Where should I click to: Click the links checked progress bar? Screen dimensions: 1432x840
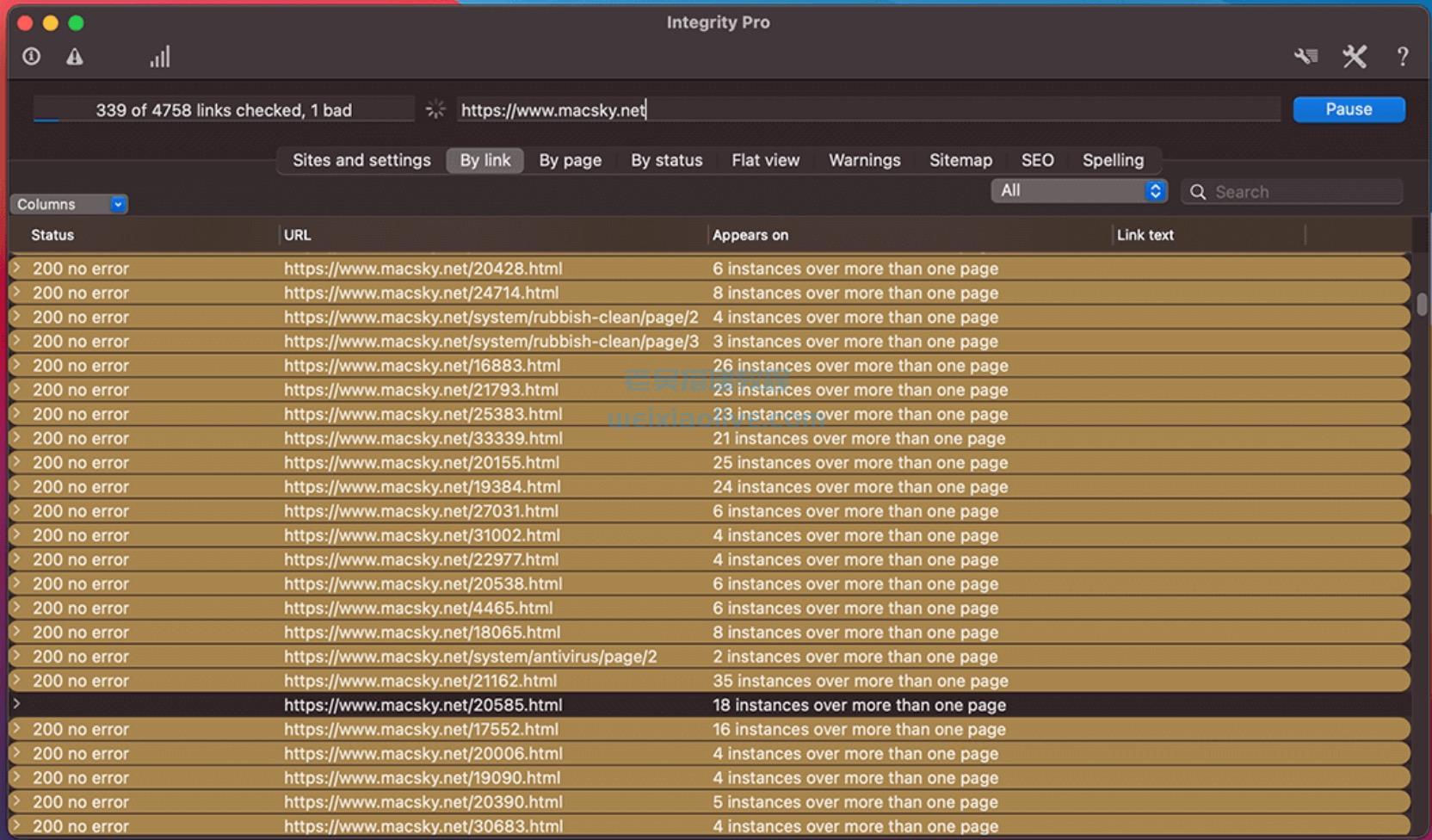click(224, 110)
